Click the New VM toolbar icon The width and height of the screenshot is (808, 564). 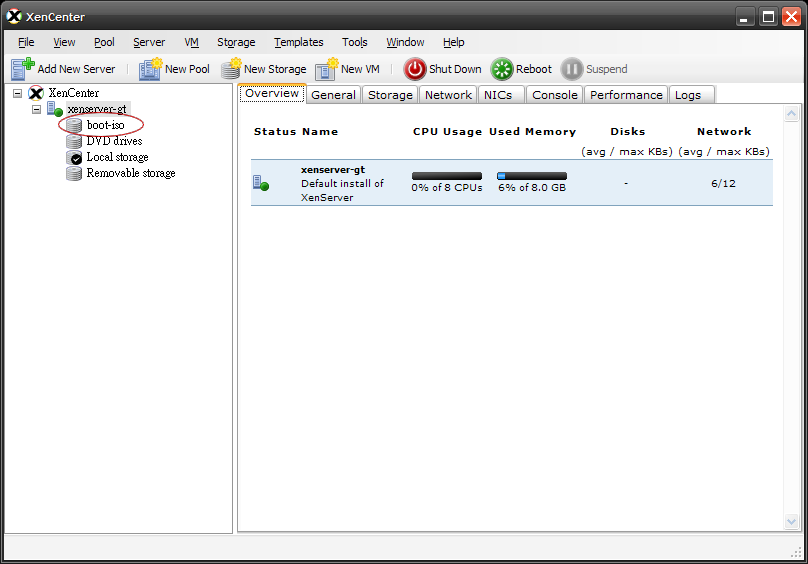coord(327,69)
